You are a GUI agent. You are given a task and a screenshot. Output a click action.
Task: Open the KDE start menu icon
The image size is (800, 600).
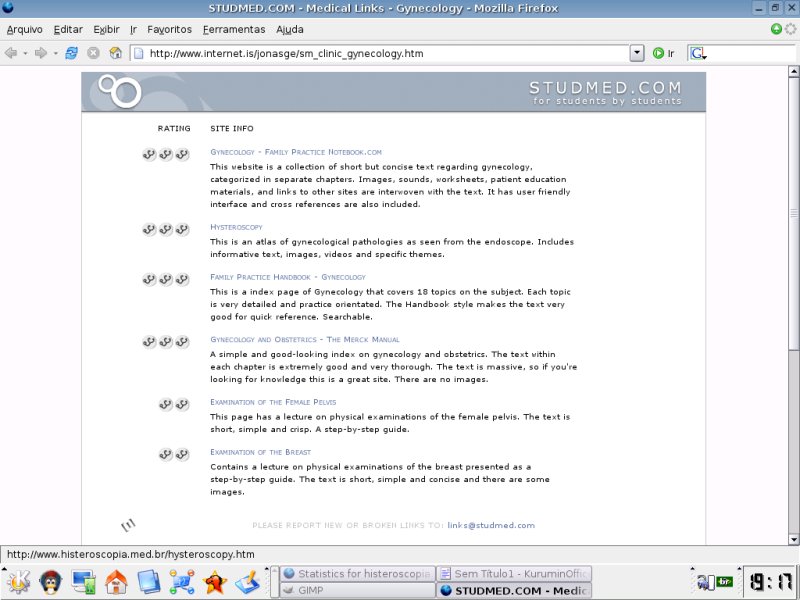click(x=17, y=581)
